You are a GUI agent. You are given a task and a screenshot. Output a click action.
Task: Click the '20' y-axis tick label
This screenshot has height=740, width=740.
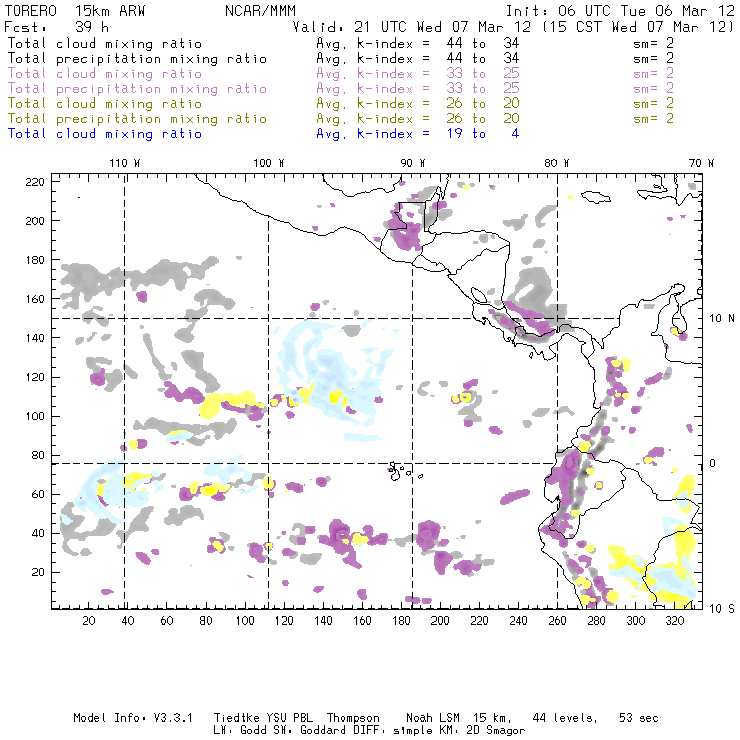pyautogui.click(x=38, y=572)
